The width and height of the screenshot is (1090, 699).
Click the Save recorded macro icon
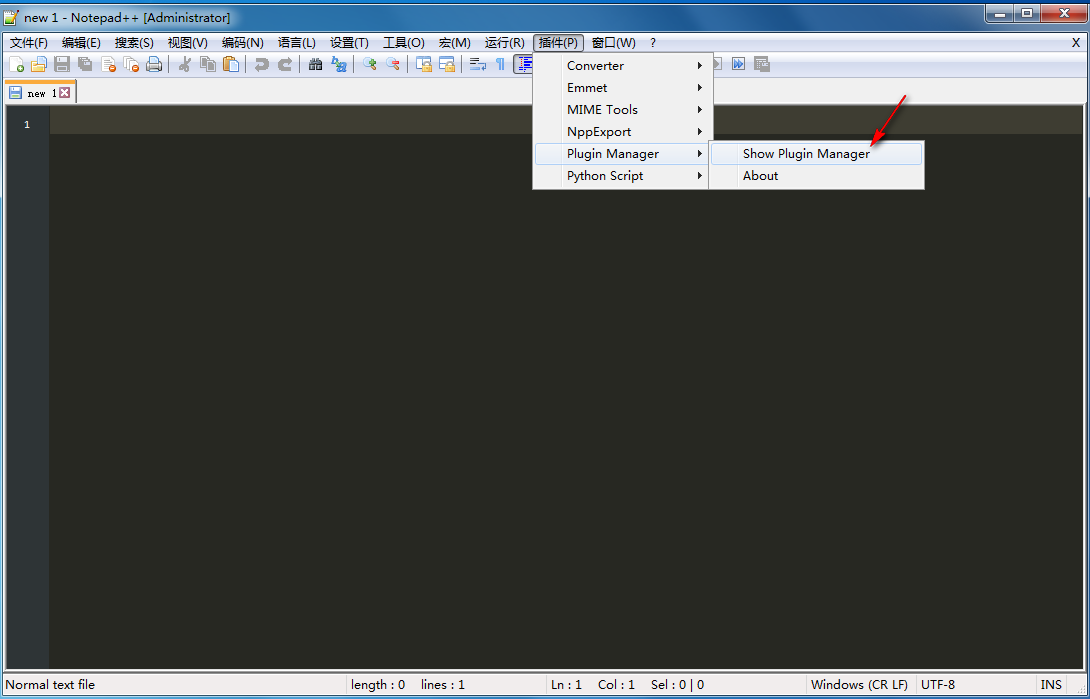[x=762, y=65]
